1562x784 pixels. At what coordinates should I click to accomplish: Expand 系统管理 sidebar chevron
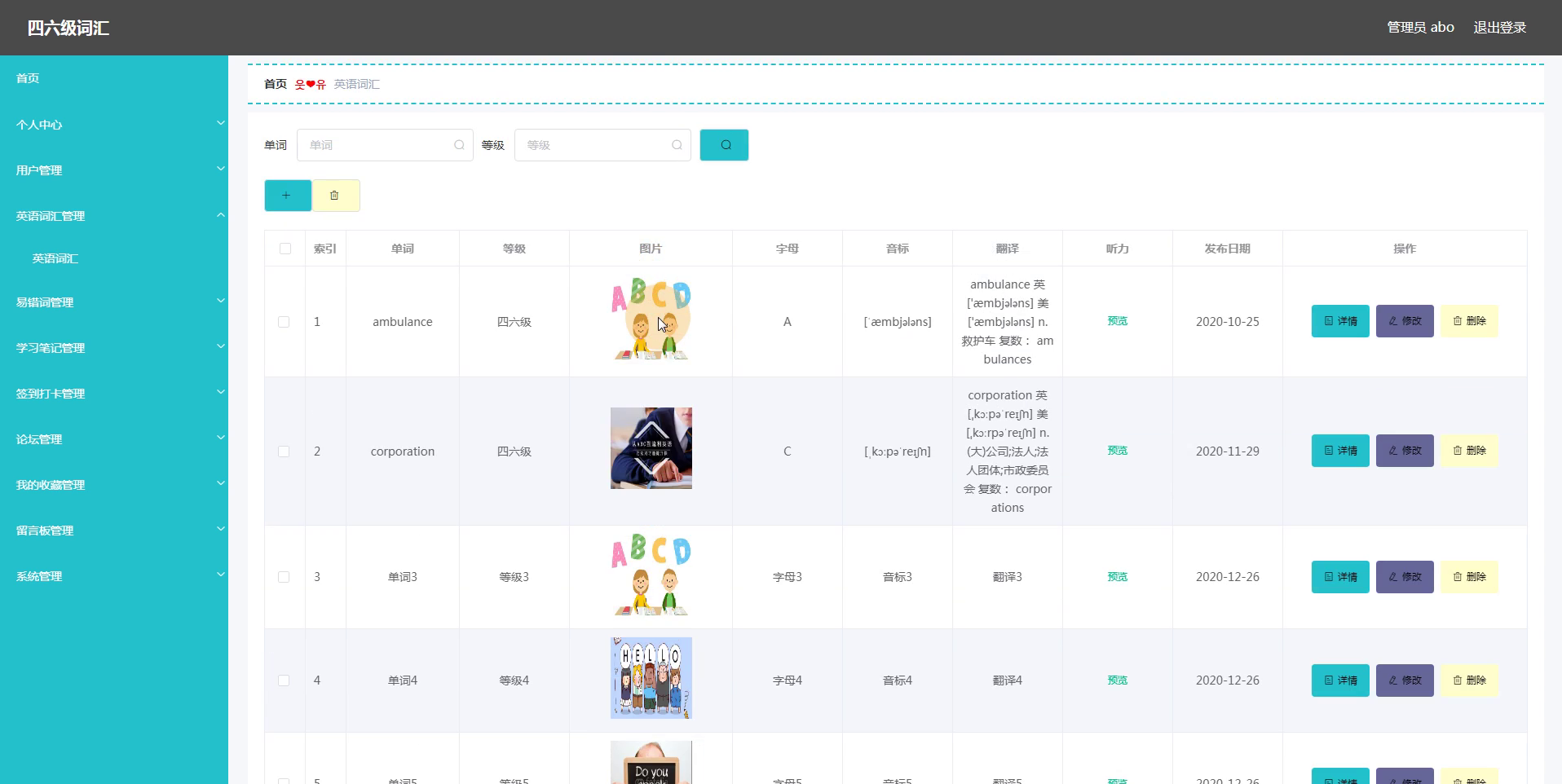click(x=220, y=575)
